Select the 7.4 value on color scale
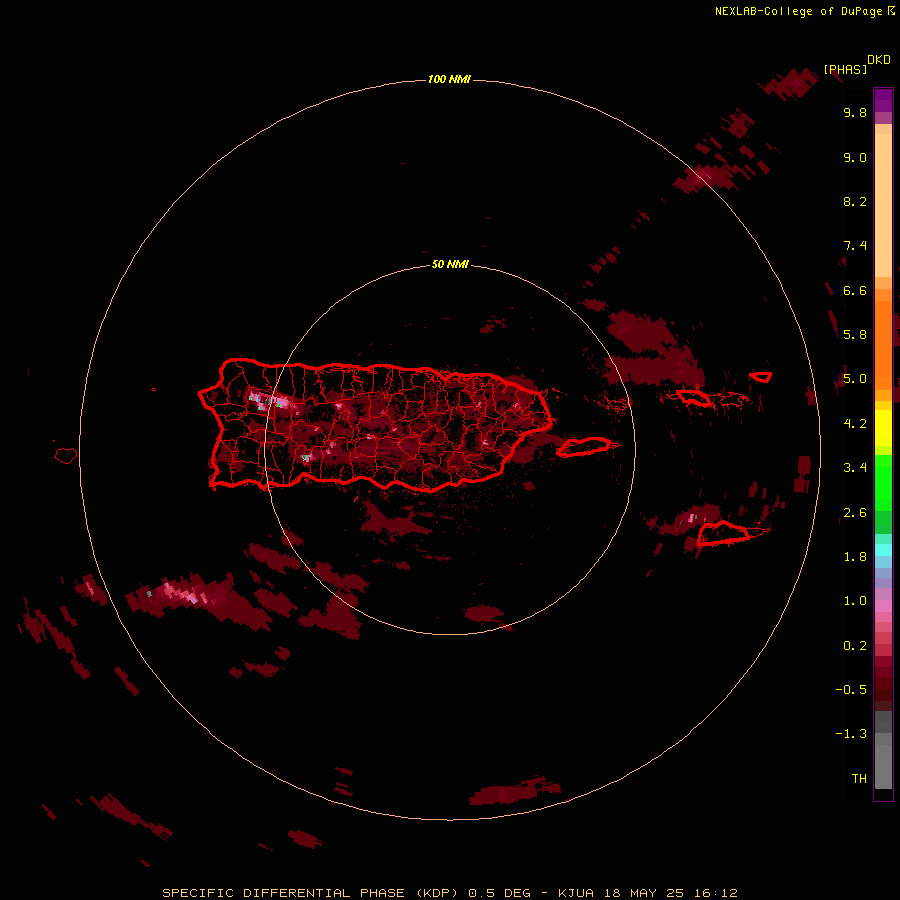900x900 pixels. tap(855, 246)
